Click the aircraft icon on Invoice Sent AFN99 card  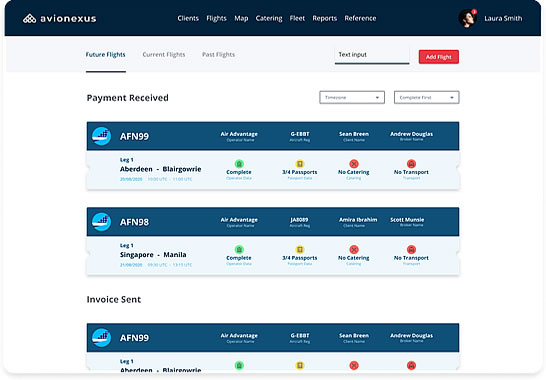click(x=101, y=337)
